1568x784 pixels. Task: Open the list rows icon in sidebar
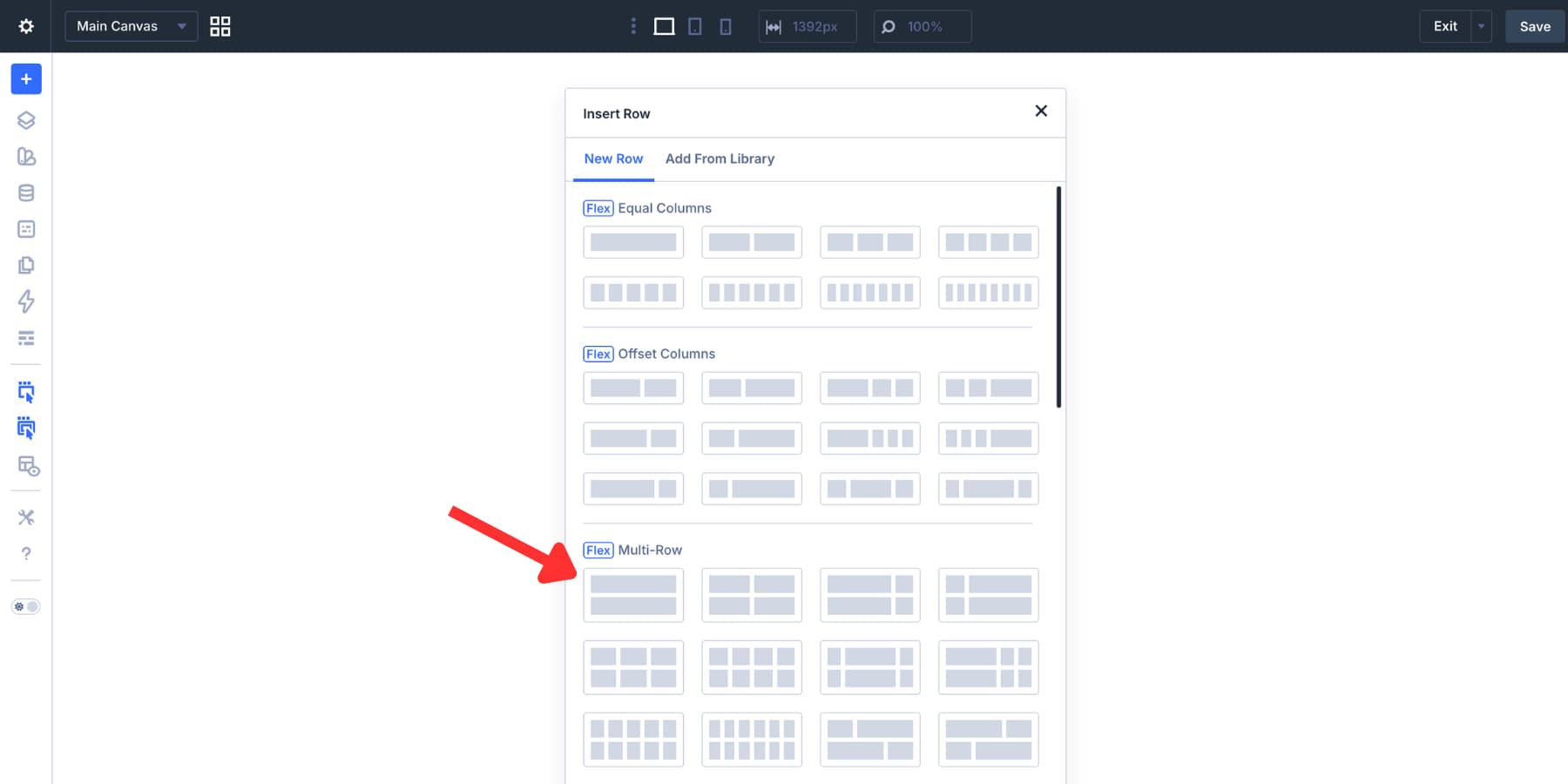26,338
